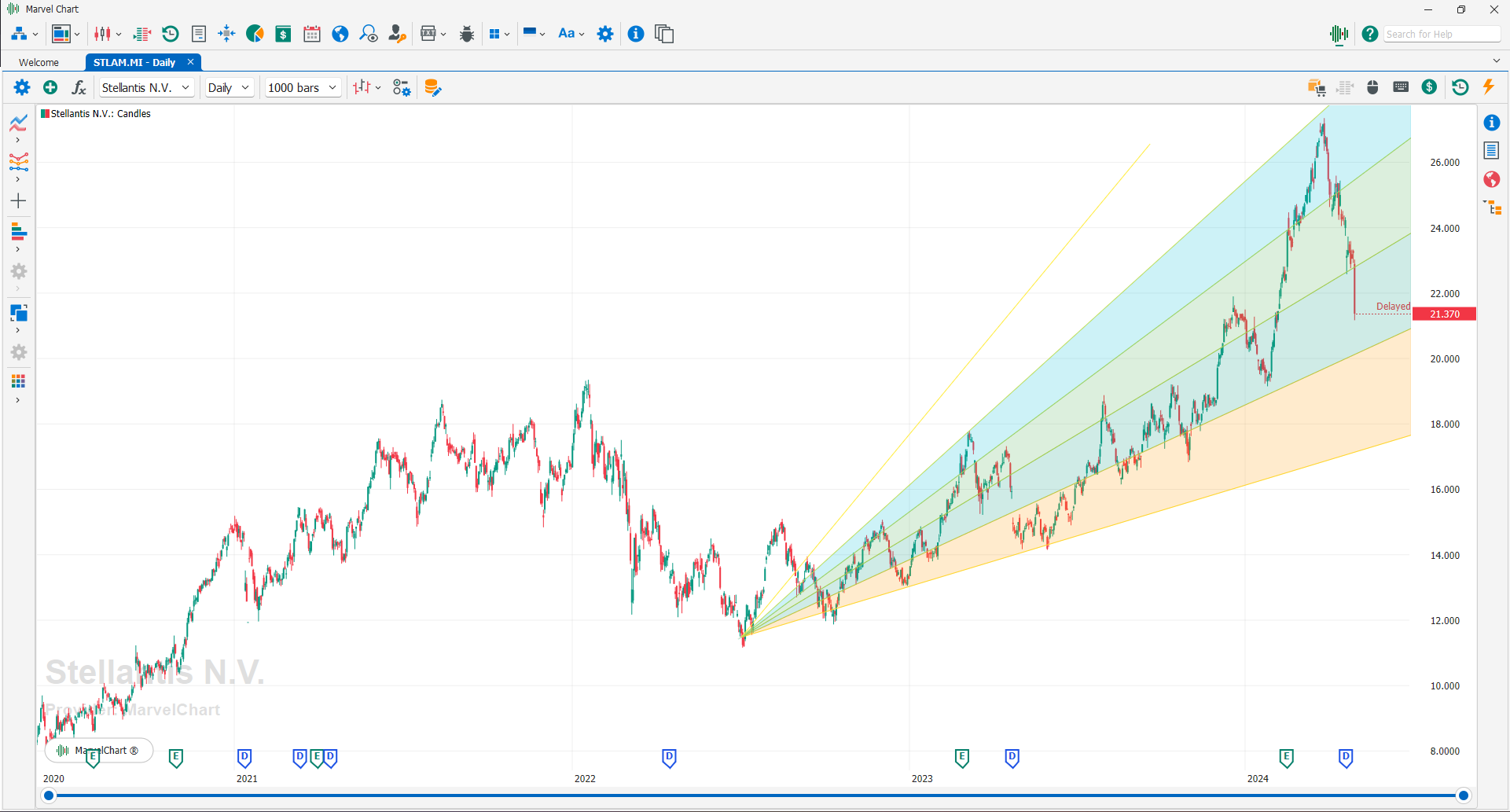Select the multi-line dotted series tool
The height and width of the screenshot is (812, 1510).
coord(19,162)
